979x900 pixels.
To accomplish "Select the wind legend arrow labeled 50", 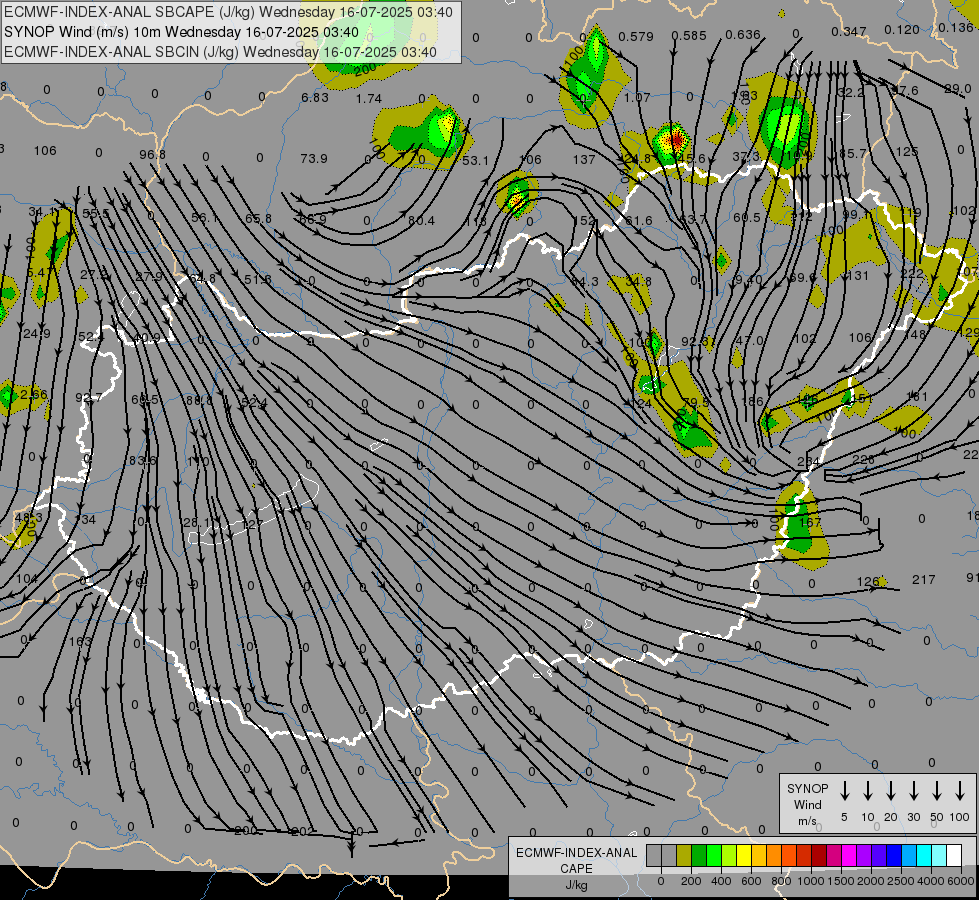I will tap(937, 791).
